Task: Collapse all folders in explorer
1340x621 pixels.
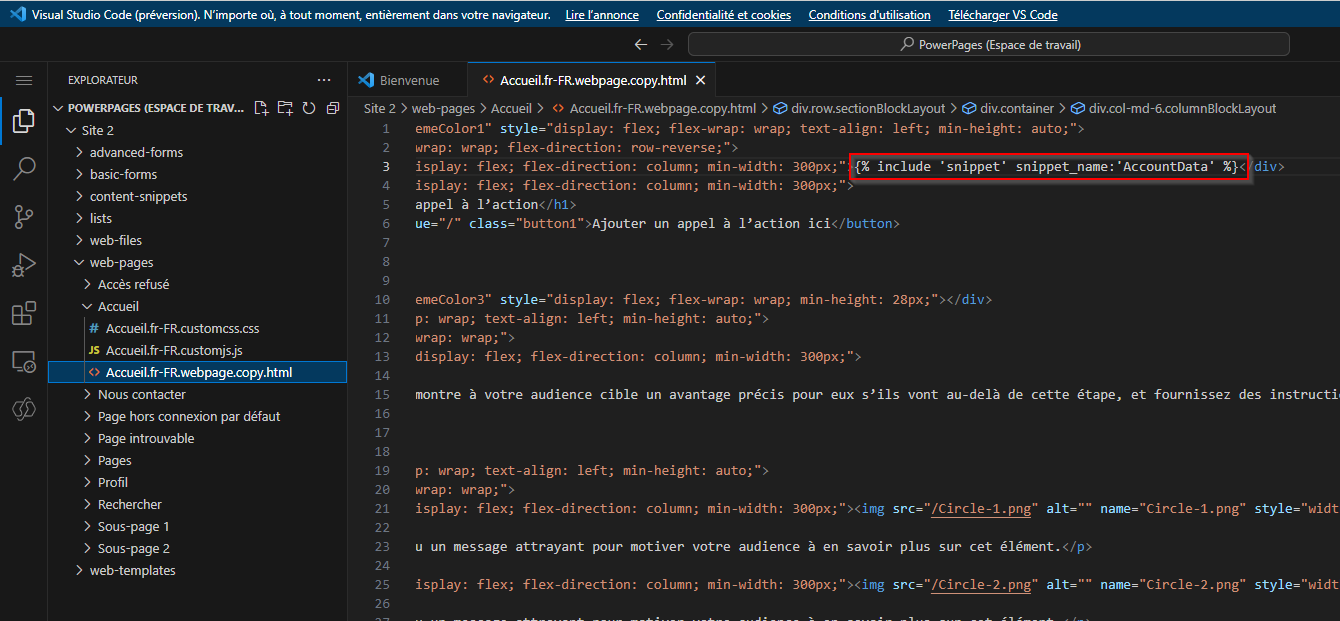Action: 333,108
